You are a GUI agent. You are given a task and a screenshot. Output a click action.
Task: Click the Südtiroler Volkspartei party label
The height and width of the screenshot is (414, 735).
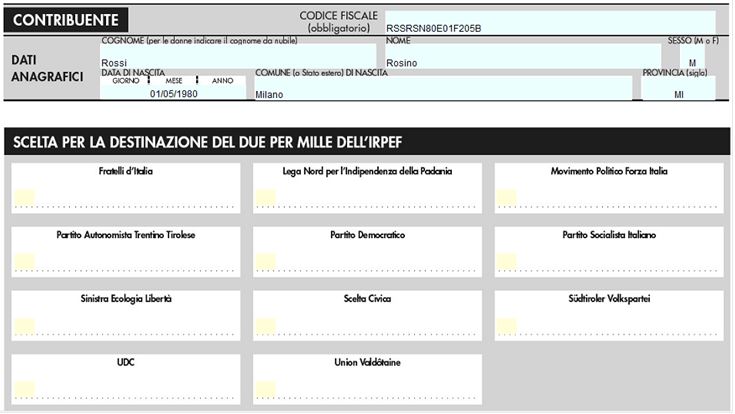pos(609,299)
